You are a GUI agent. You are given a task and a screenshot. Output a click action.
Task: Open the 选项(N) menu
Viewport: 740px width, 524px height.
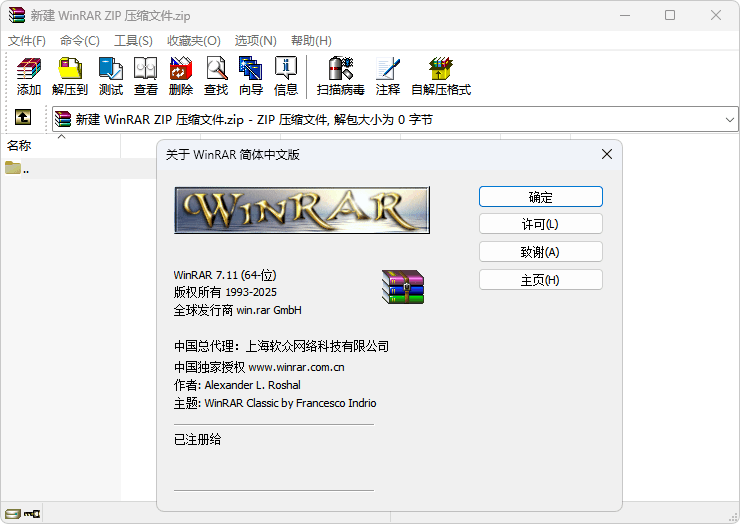(255, 41)
